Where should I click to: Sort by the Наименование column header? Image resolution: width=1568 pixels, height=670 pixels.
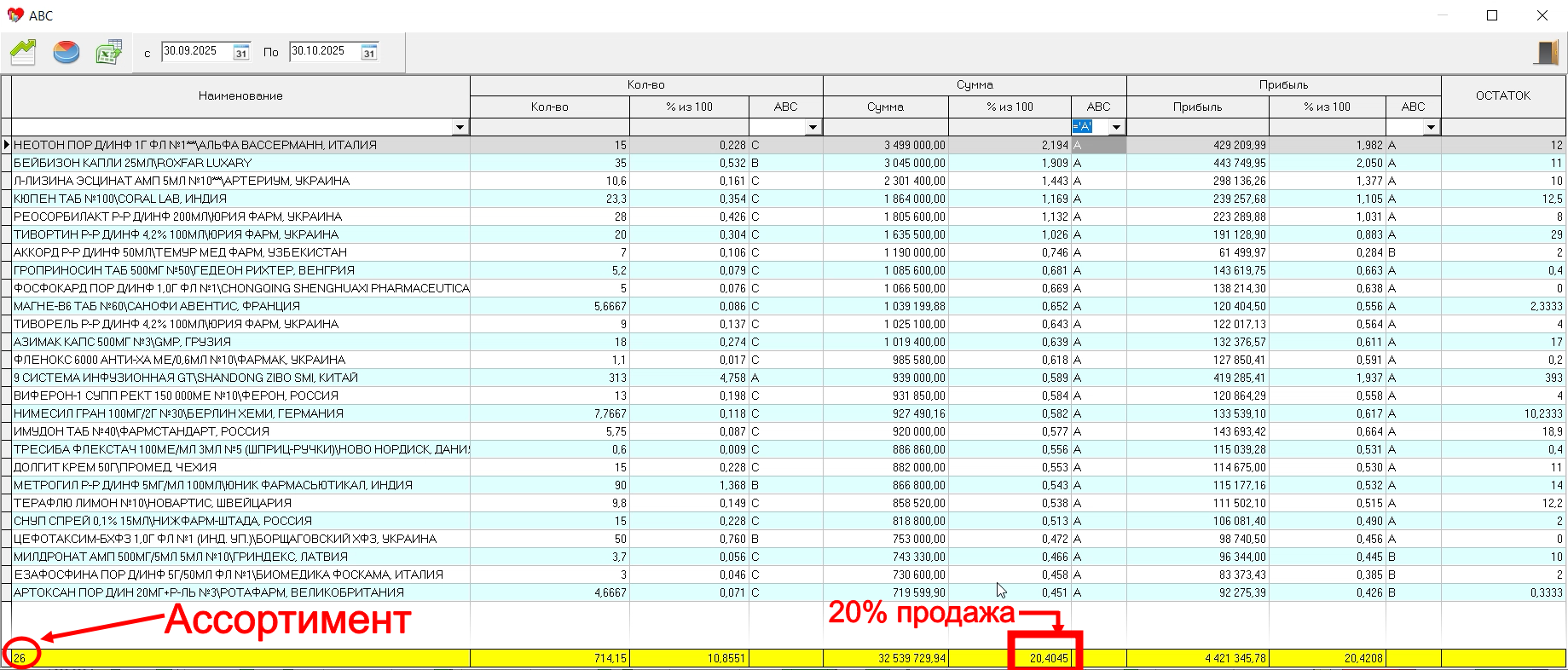point(240,96)
